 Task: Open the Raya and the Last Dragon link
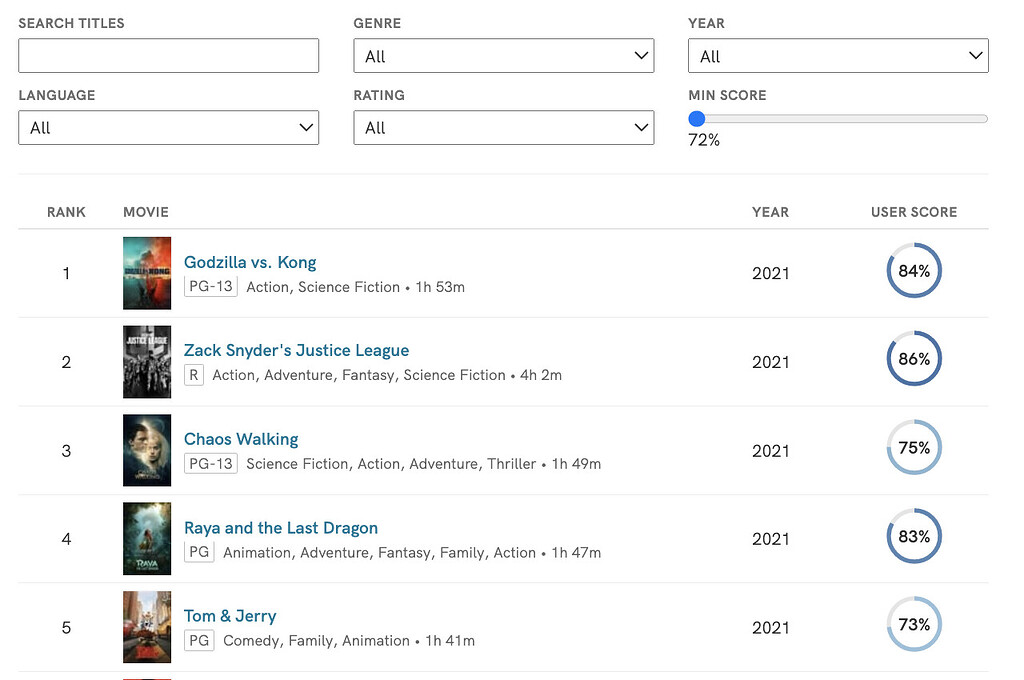[281, 528]
